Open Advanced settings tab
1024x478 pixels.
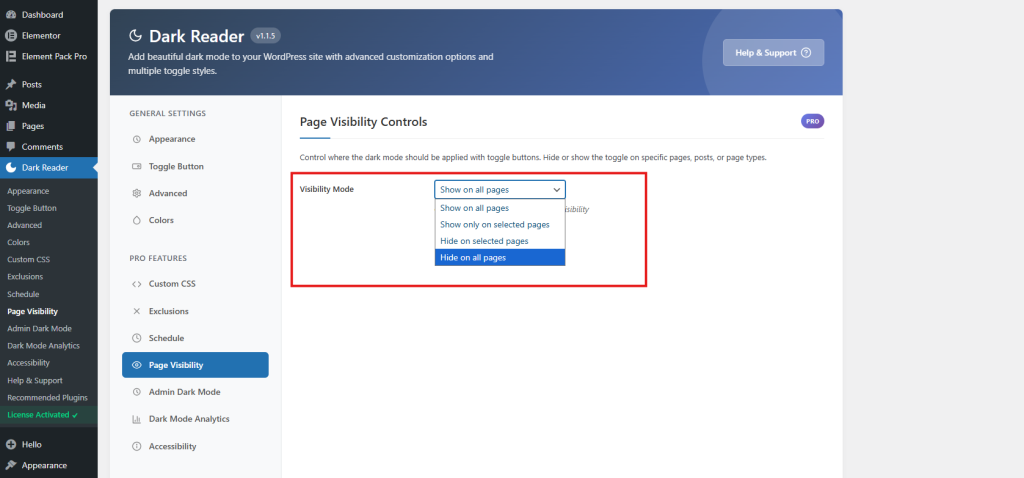point(195,193)
